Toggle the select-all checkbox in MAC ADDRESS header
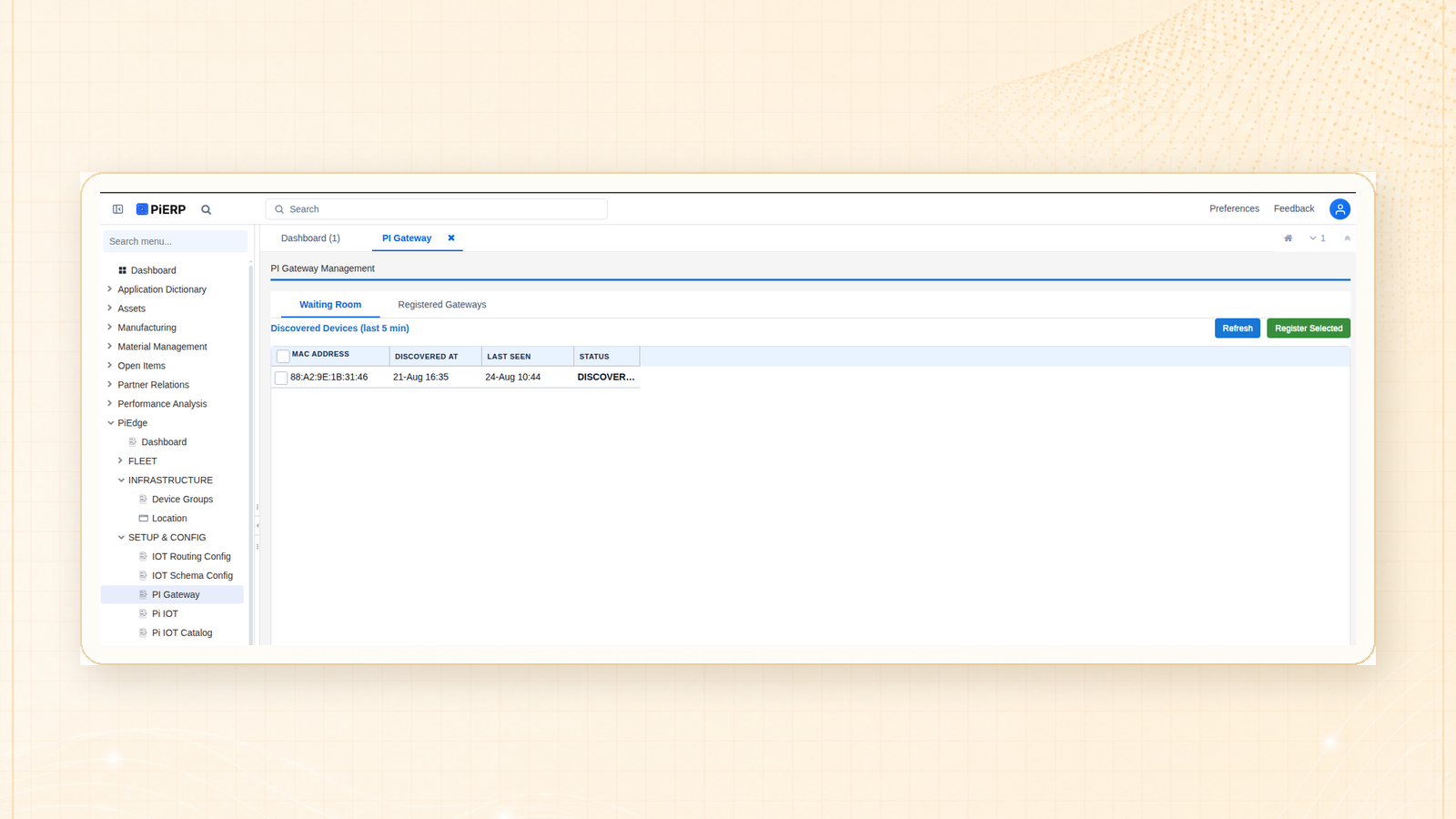Viewport: 1456px width, 819px height. coord(283,356)
